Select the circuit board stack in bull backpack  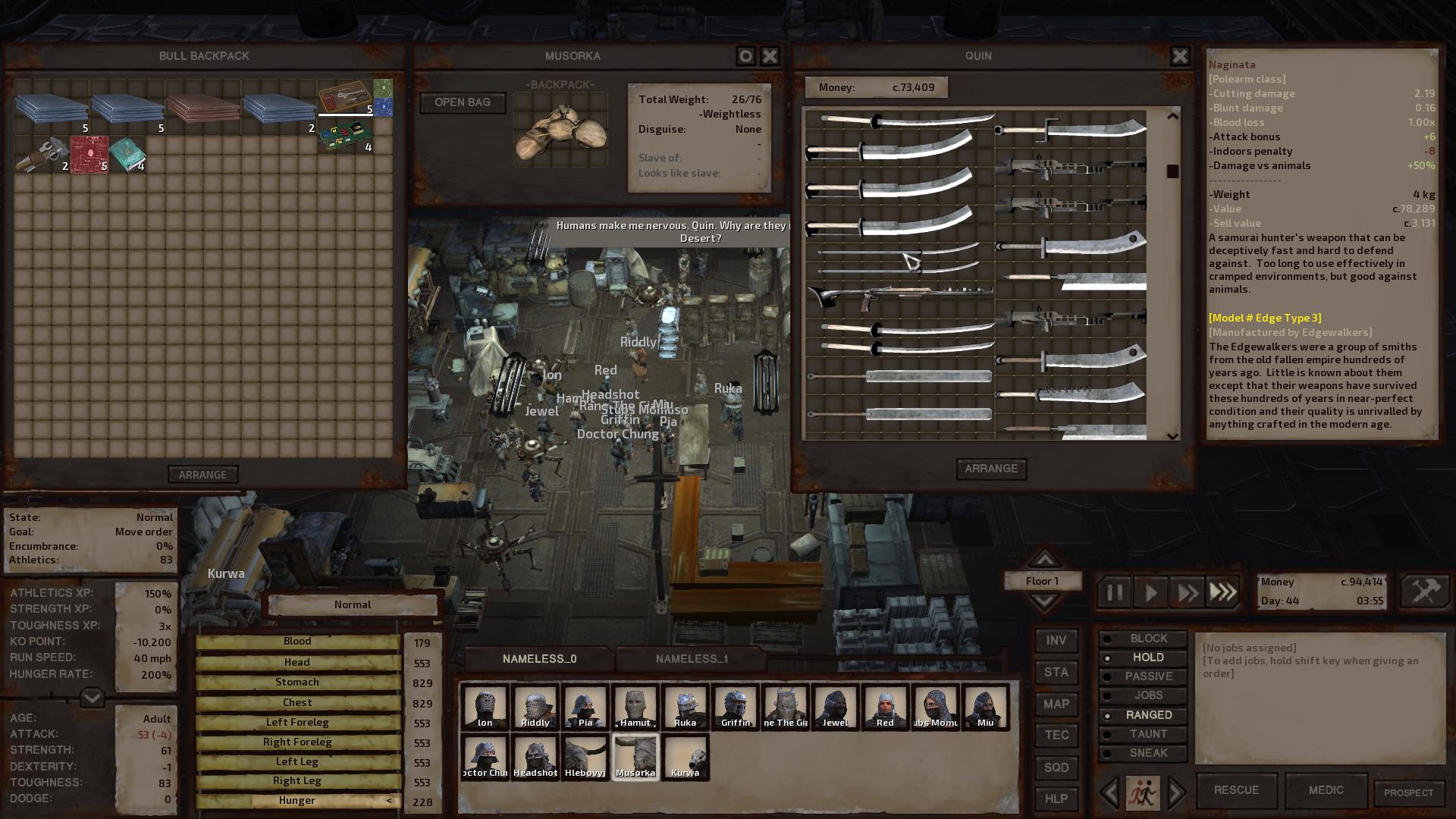tap(345, 136)
